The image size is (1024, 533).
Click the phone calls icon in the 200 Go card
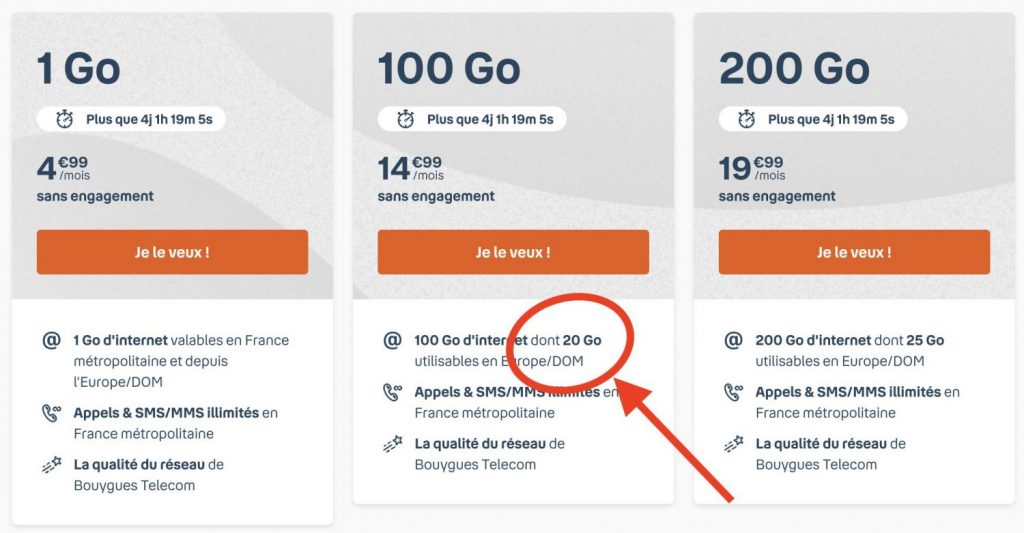point(734,393)
